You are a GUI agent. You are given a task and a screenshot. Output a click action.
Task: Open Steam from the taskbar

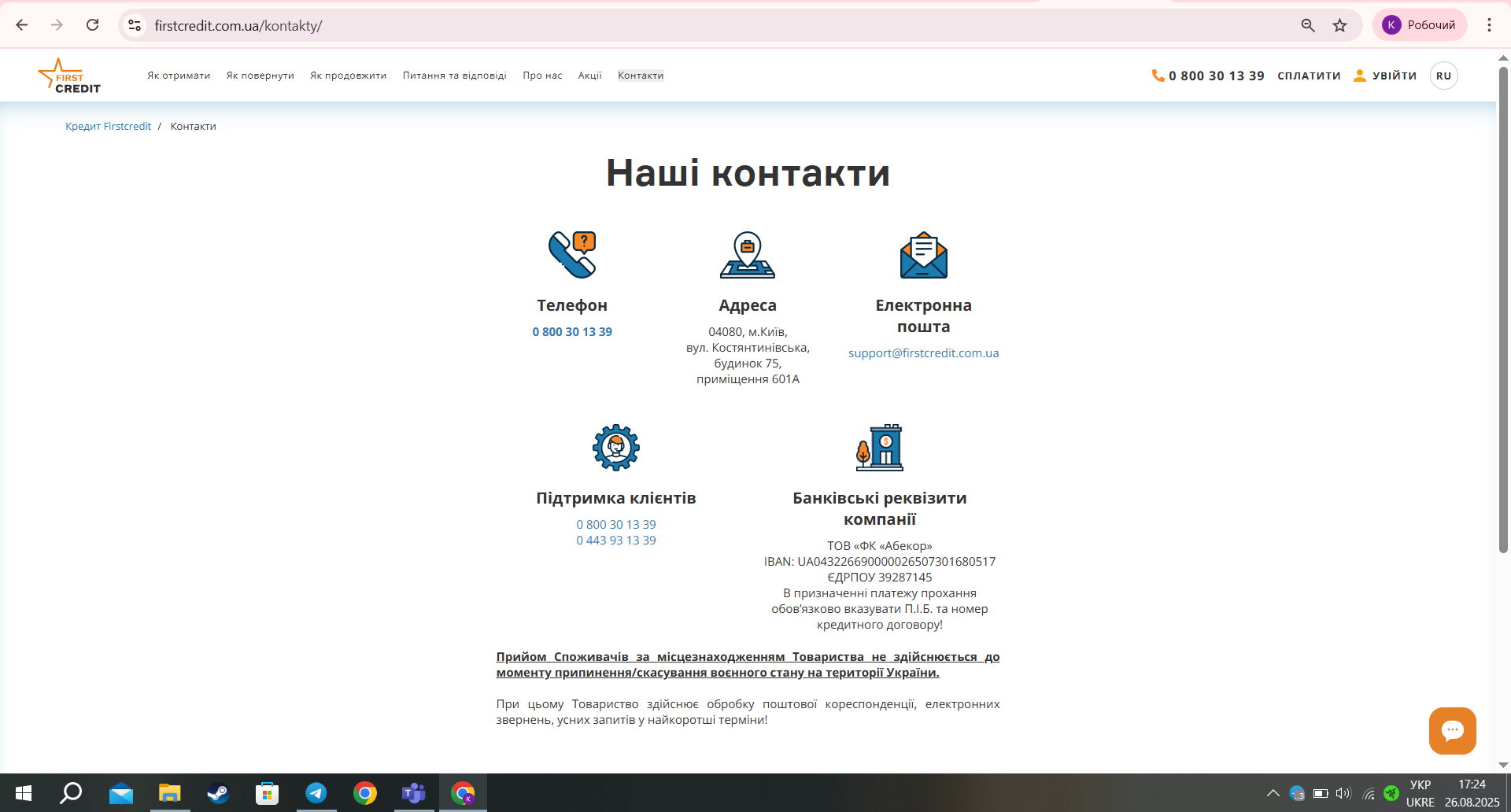pos(218,793)
